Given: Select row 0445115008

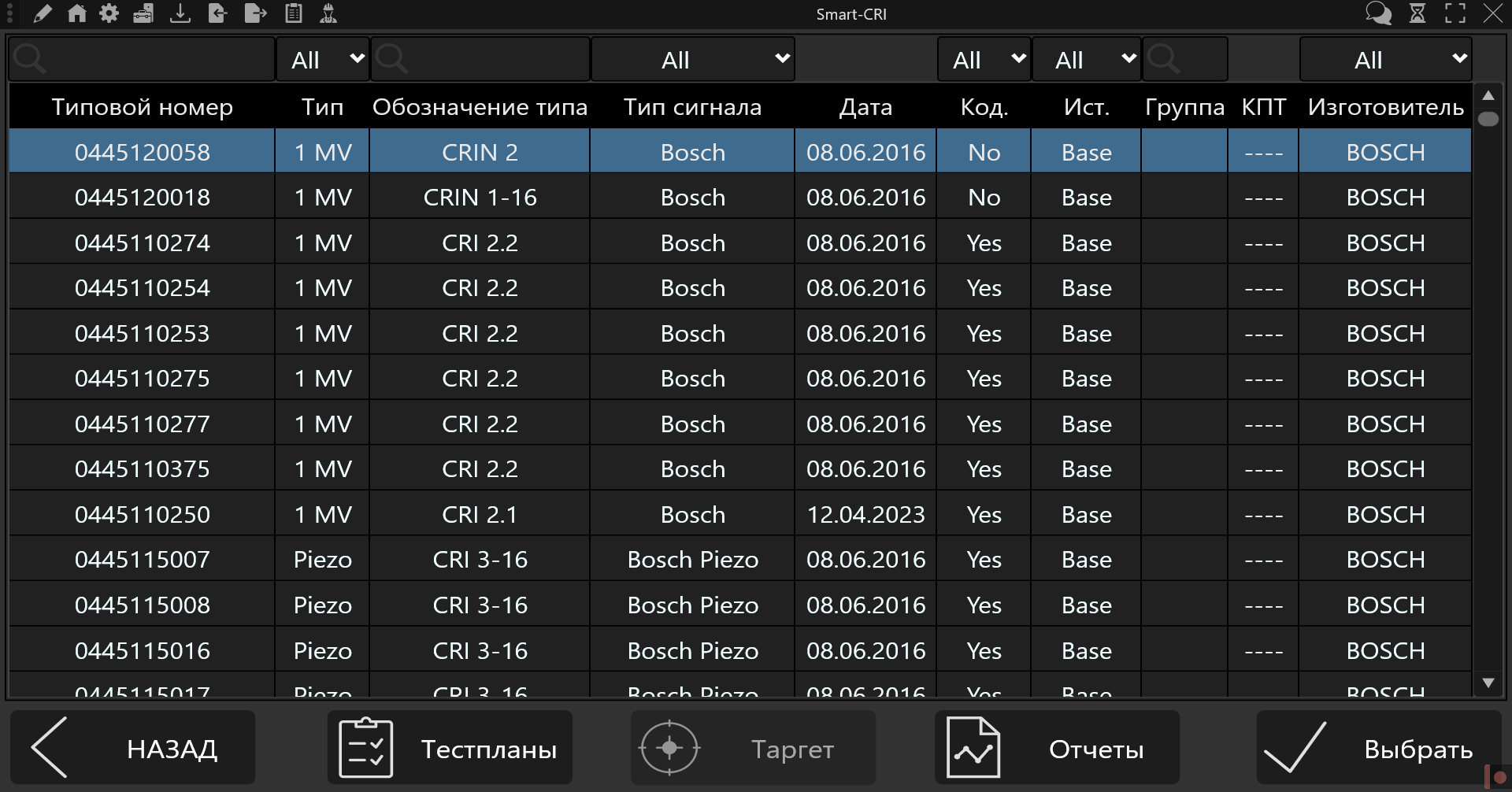Looking at the screenshot, I should coord(740,605).
